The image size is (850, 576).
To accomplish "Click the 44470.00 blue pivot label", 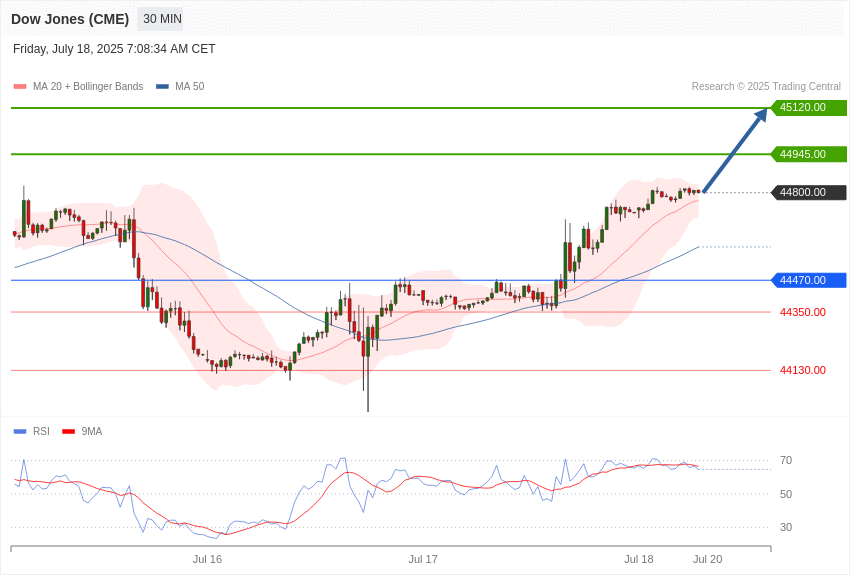I will coord(809,280).
